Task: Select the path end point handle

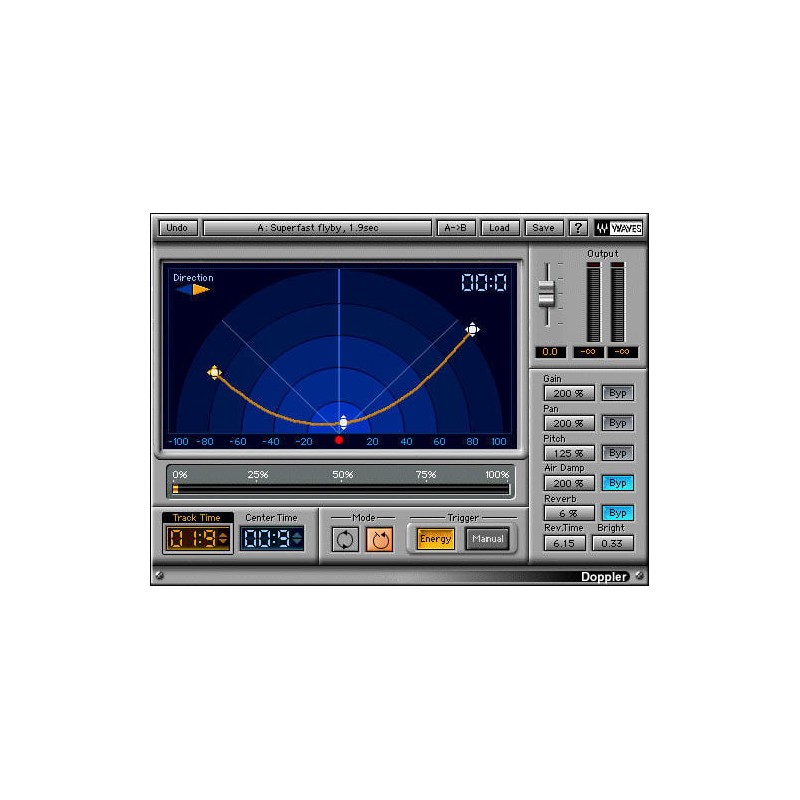Action: (472, 329)
